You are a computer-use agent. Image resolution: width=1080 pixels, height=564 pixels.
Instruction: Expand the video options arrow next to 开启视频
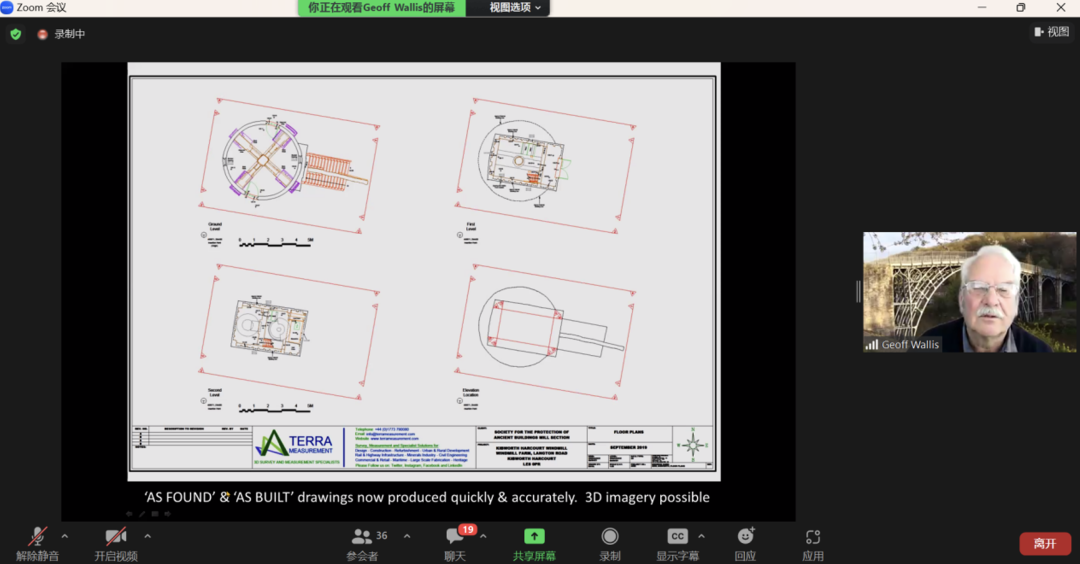pos(147,536)
